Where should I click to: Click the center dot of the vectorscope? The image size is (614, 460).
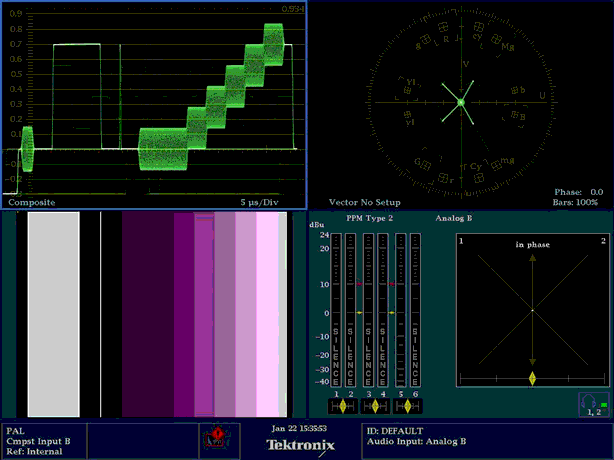pos(461,102)
